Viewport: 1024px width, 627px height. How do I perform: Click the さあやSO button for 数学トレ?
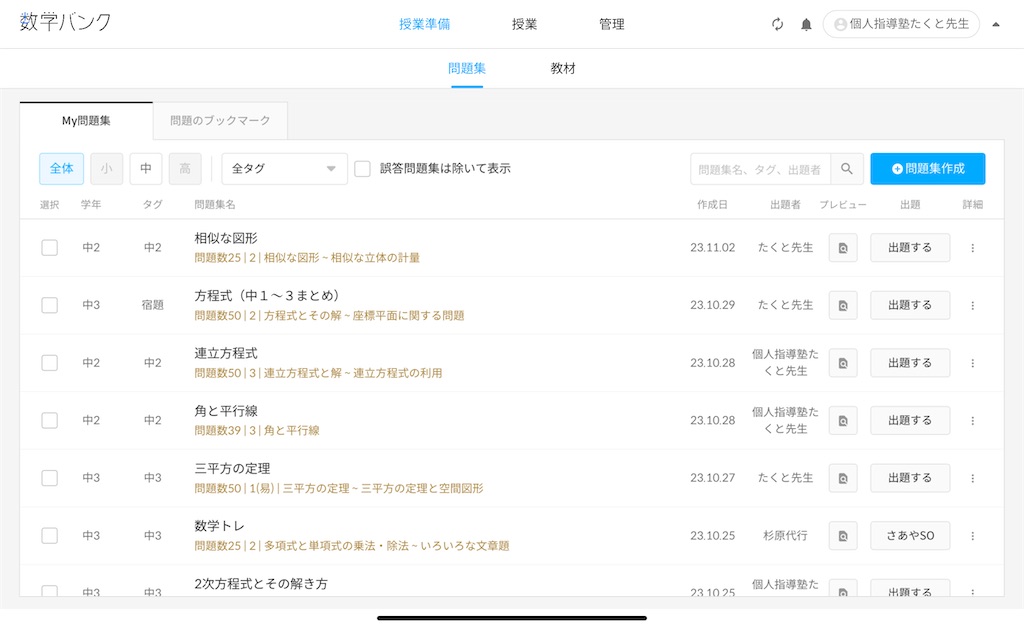point(910,536)
